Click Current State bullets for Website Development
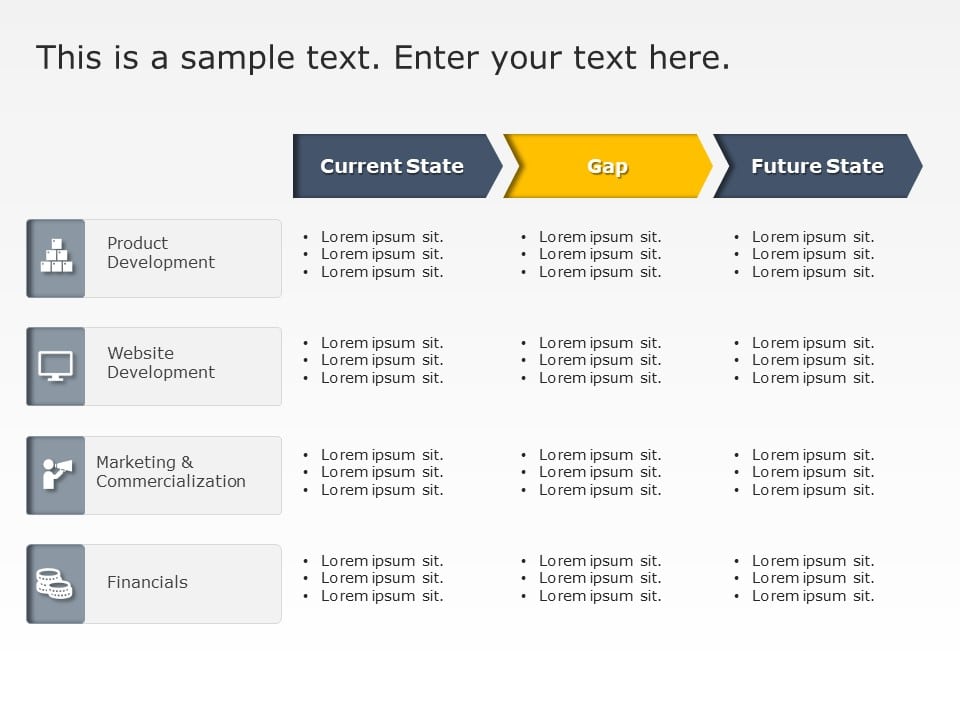This screenshot has height=720, width=960. (x=381, y=360)
